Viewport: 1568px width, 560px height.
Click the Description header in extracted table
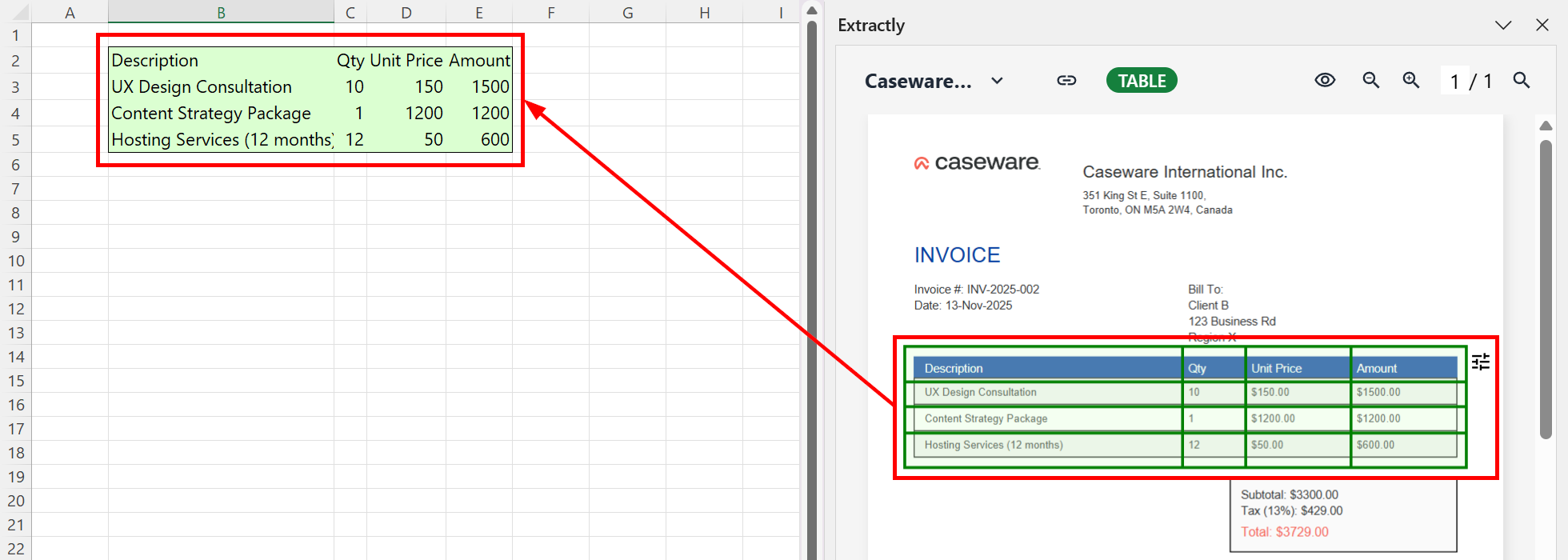pyautogui.click(x=954, y=369)
